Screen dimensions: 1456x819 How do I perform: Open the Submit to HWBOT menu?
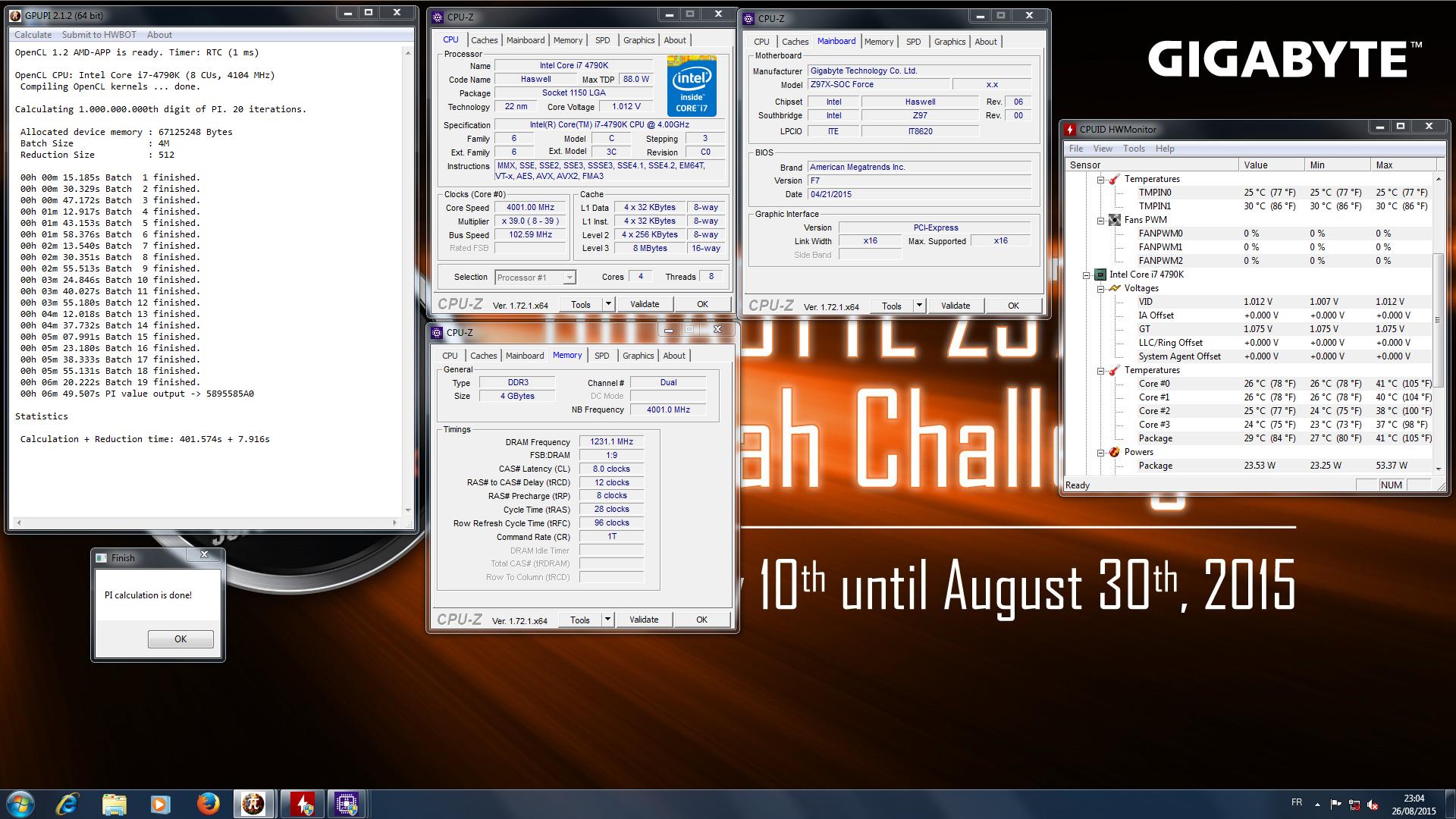(99, 35)
